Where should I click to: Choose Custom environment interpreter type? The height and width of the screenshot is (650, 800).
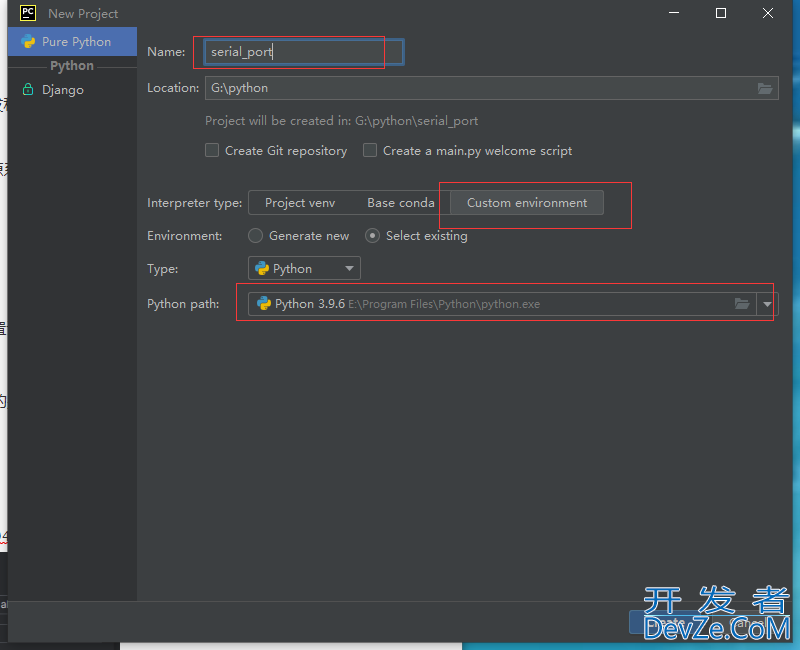click(x=527, y=203)
